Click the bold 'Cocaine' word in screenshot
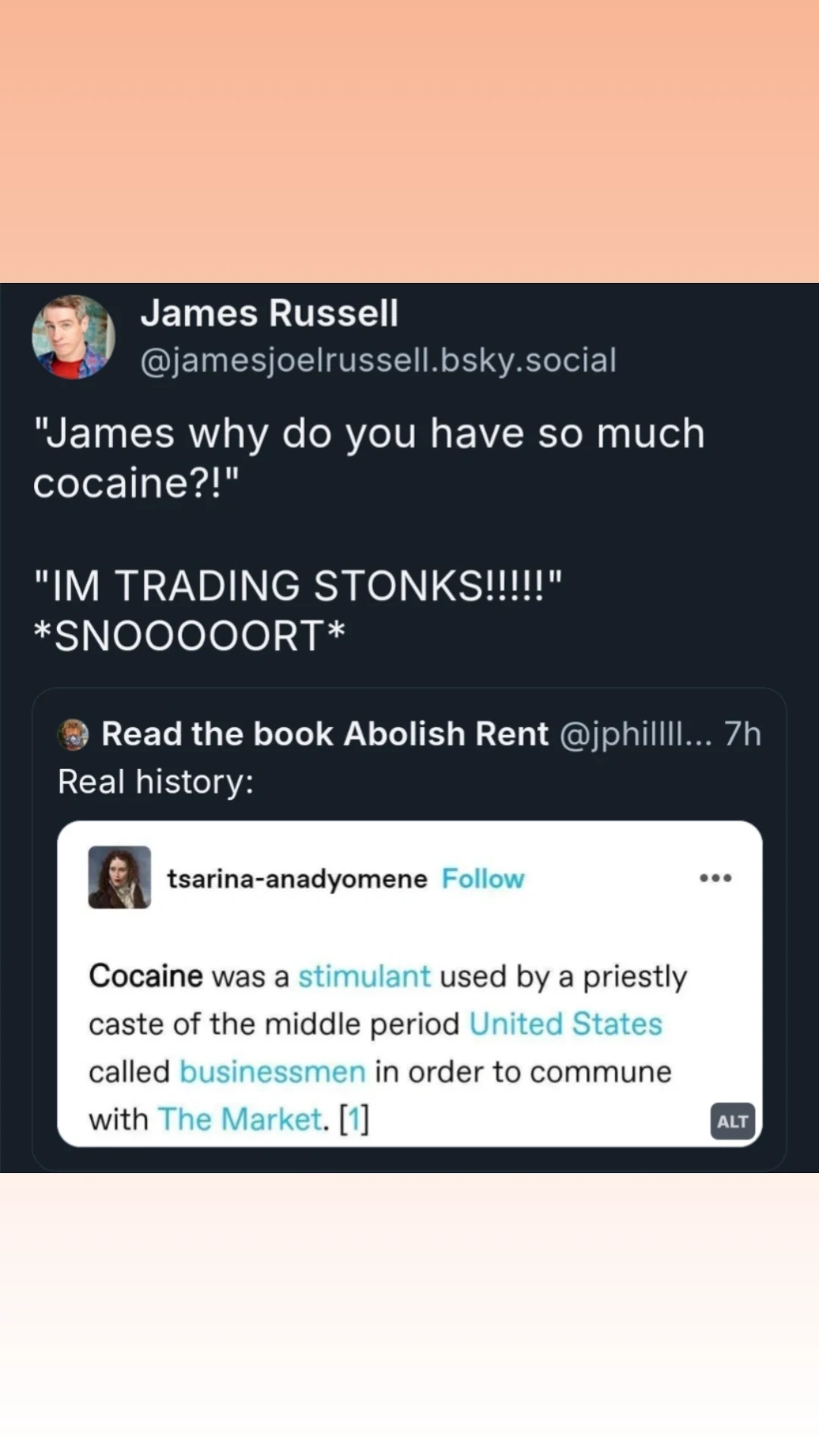This screenshot has width=819, height=1456. pyautogui.click(x=146, y=977)
